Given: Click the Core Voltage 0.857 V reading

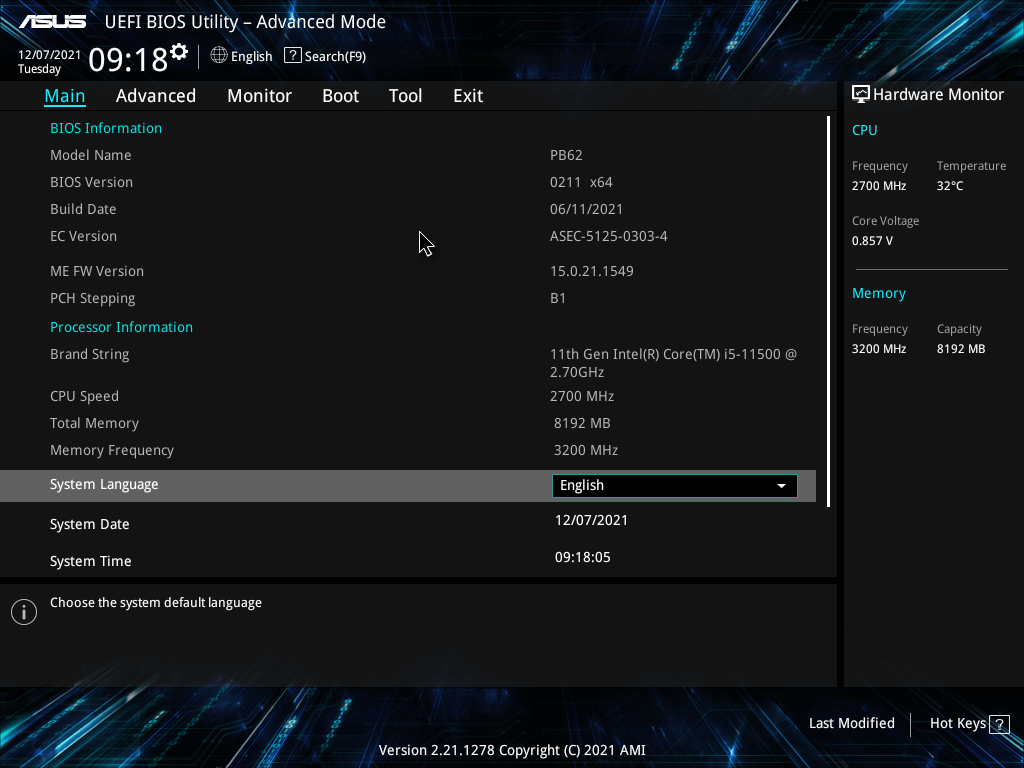Looking at the screenshot, I should point(872,241).
